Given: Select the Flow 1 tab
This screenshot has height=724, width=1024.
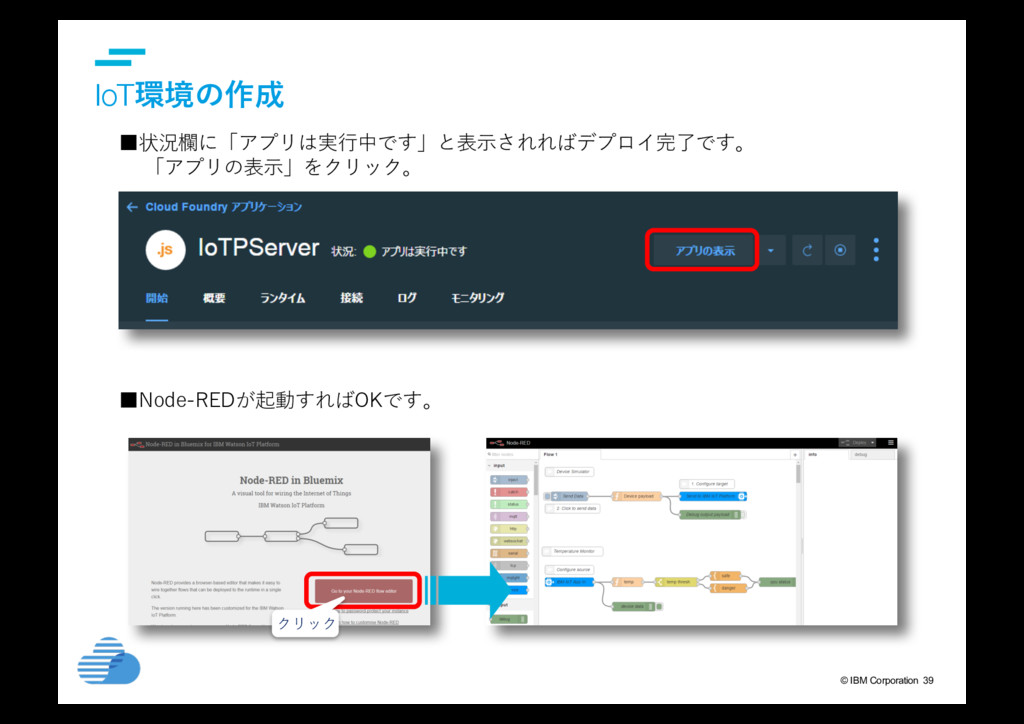Looking at the screenshot, I should [x=568, y=454].
